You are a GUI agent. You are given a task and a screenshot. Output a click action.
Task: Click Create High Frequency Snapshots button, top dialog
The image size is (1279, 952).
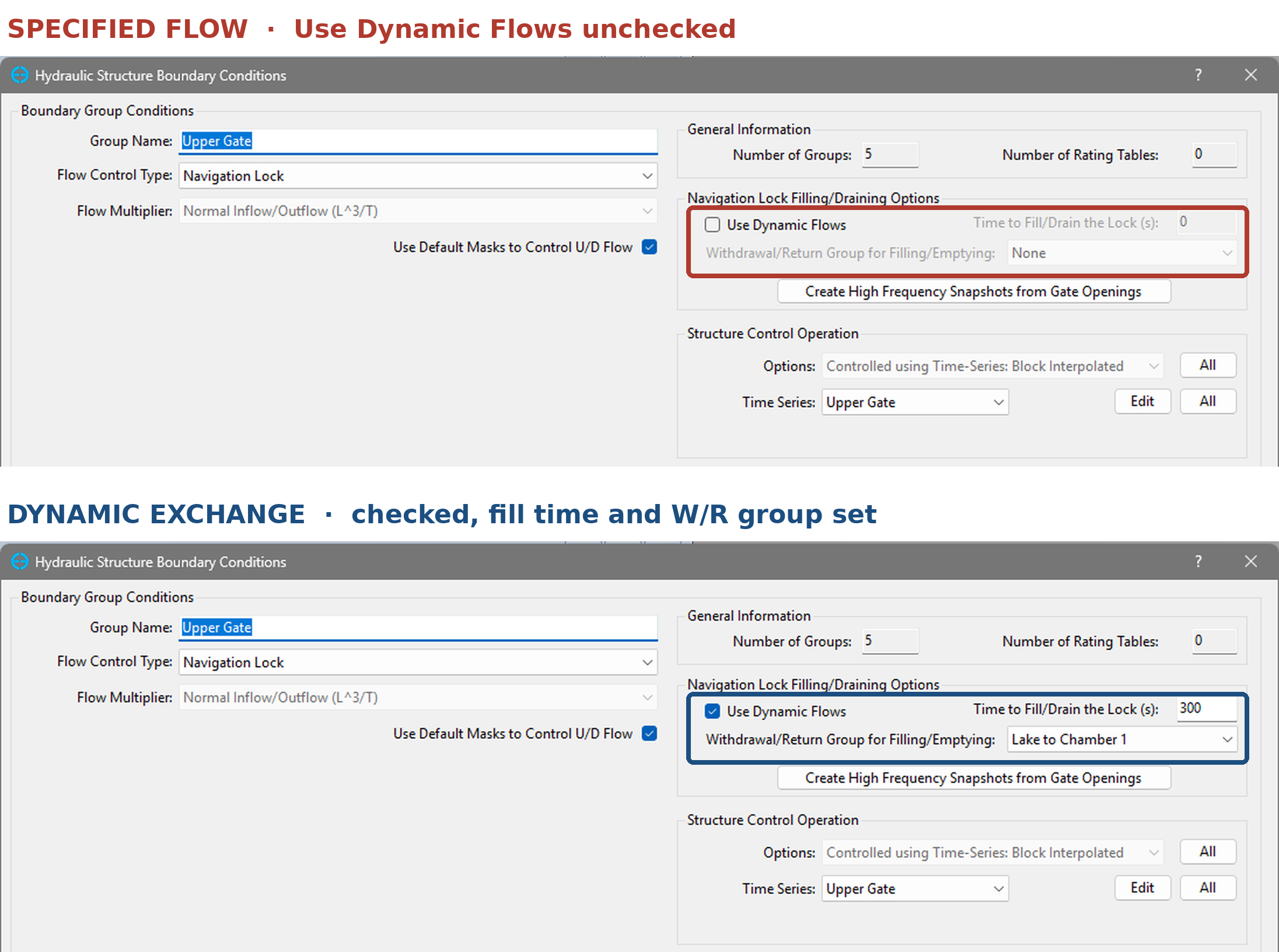tap(974, 291)
